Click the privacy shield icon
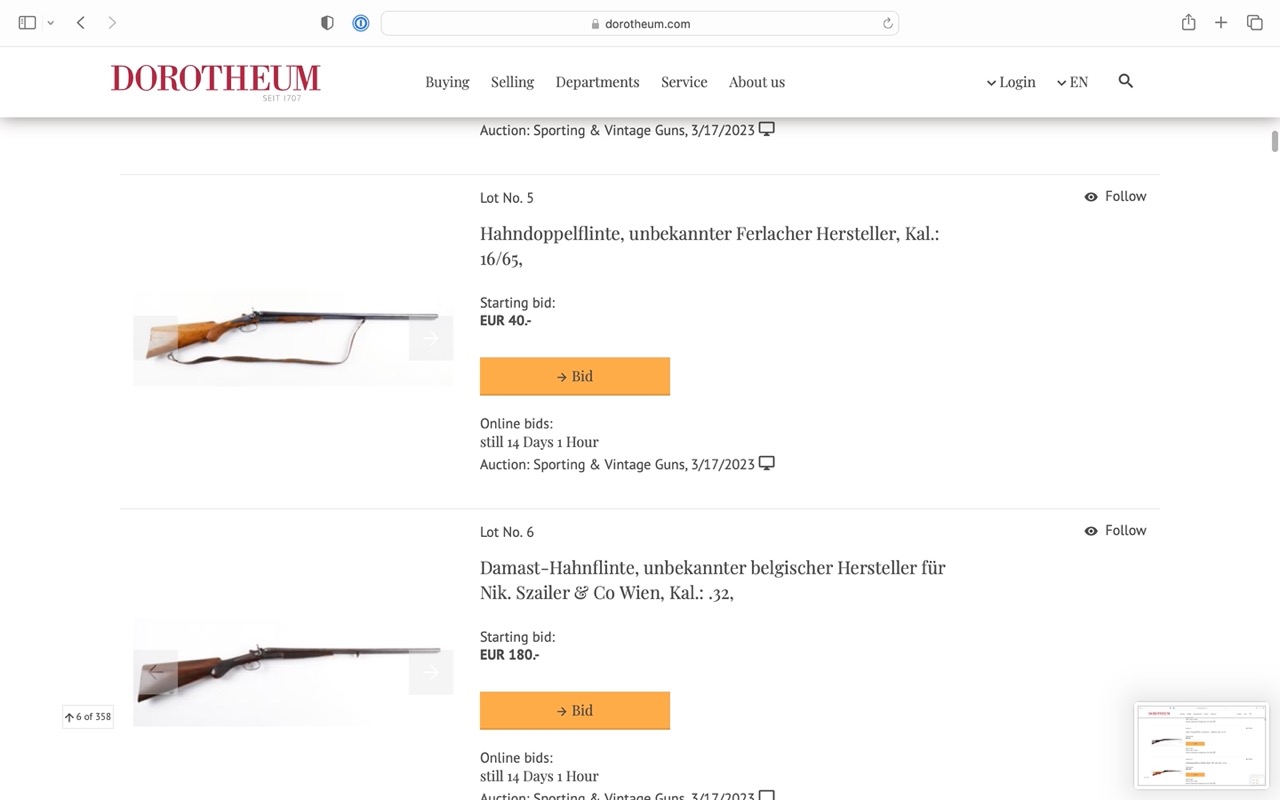This screenshot has width=1280, height=800. 327,23
